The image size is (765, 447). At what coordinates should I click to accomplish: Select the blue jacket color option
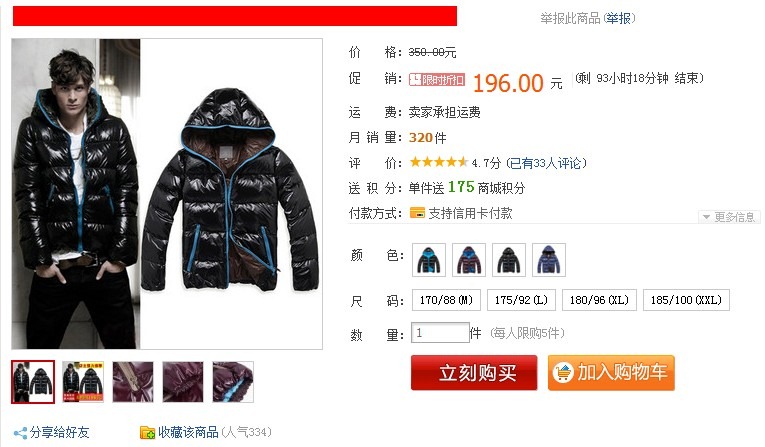(x=549, y=260)
